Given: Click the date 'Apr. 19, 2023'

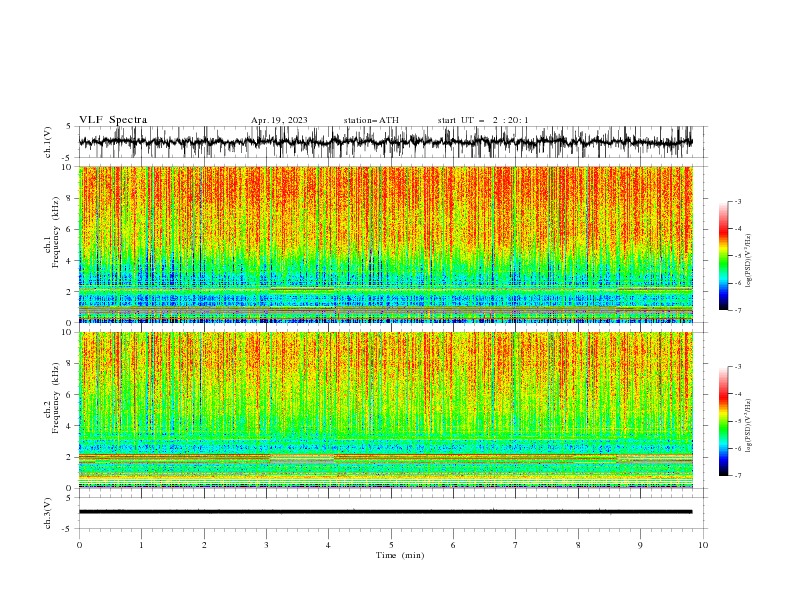Looking at the screenshot, I should (x=279, y=120).
